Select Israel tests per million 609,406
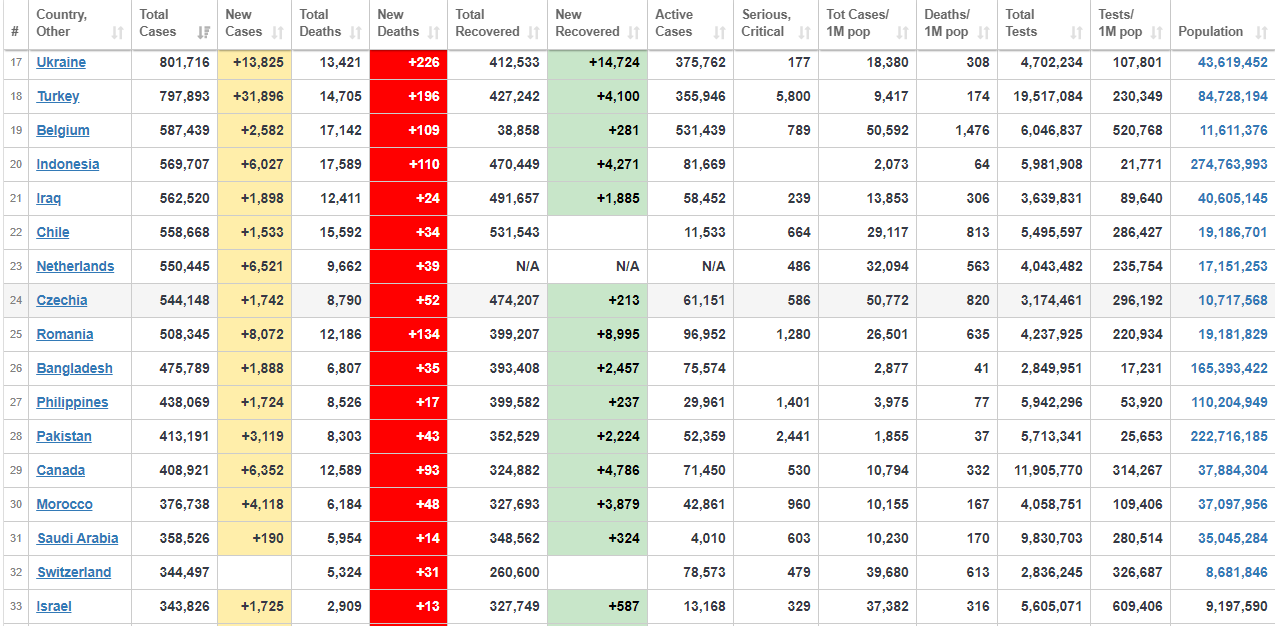 1137,606
